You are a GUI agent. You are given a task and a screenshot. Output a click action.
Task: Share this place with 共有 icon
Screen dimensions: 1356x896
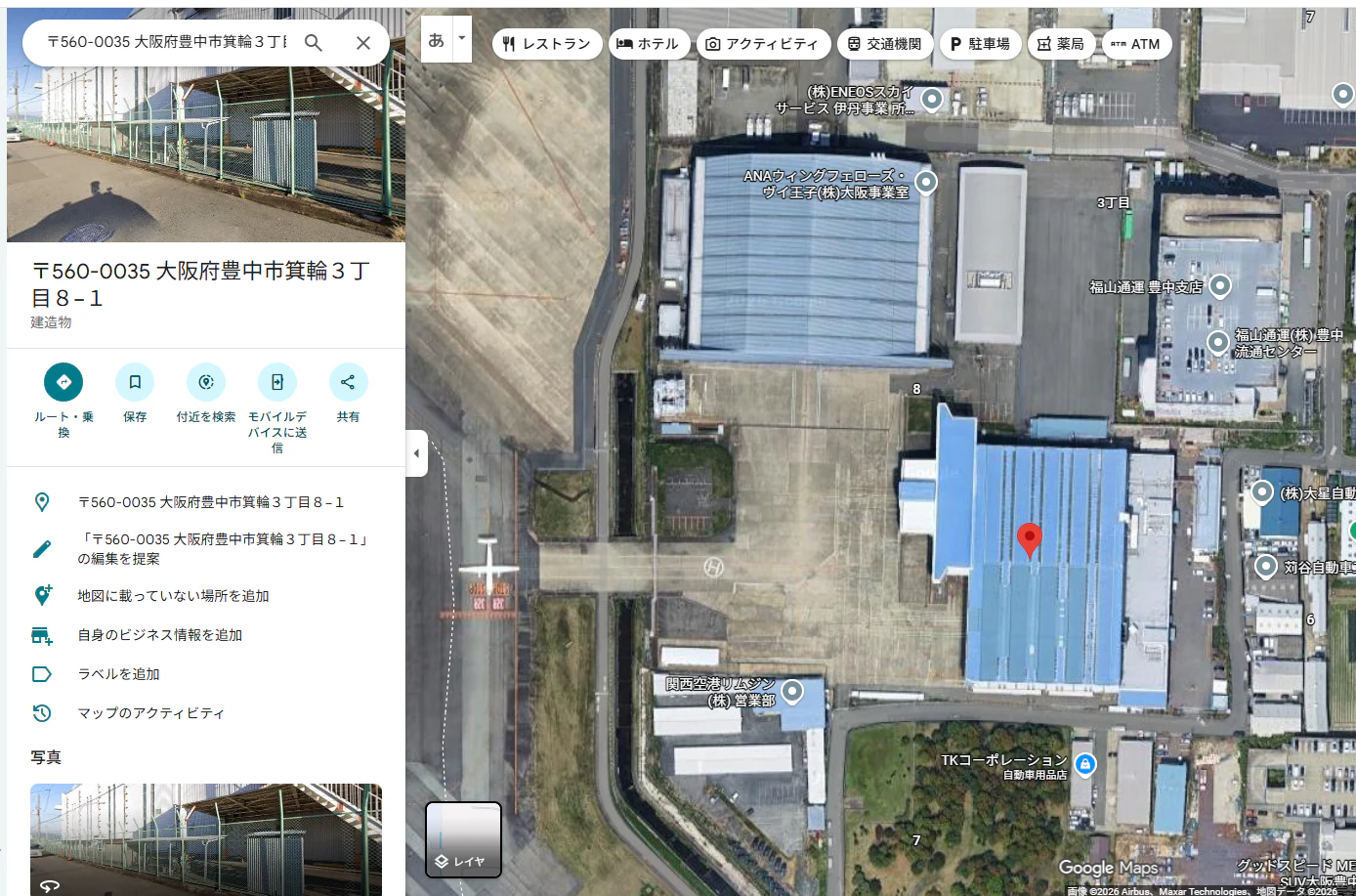pos(348,382)
